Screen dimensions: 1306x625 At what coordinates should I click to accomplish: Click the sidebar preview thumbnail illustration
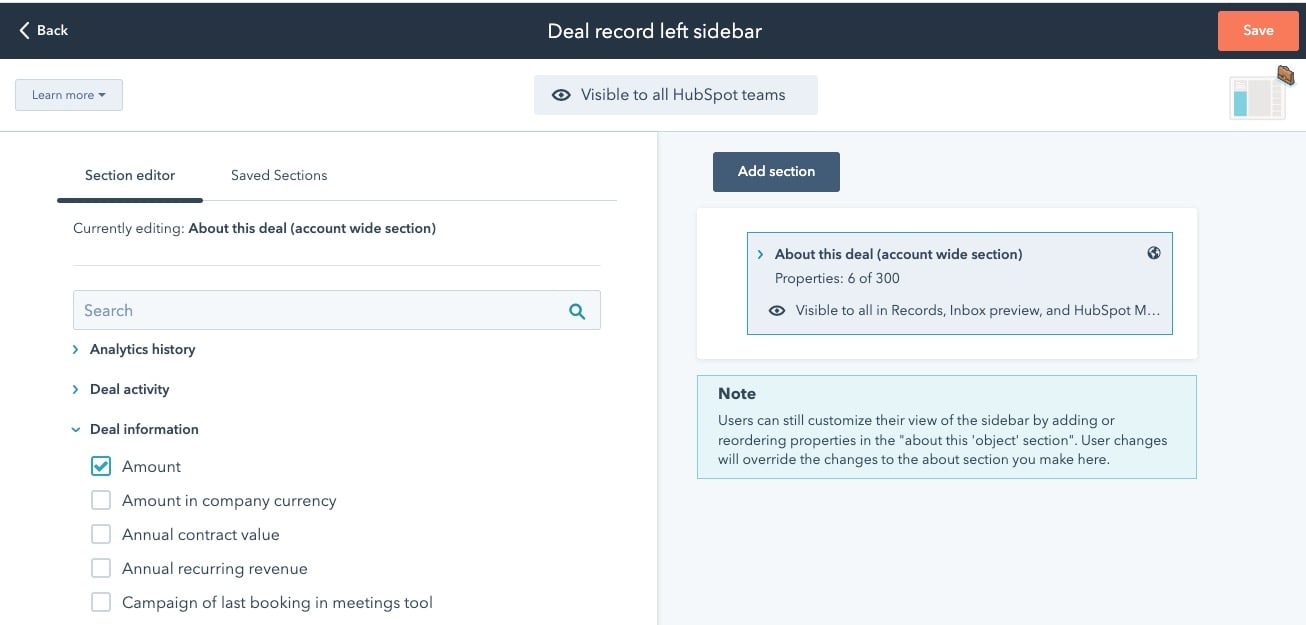[1258, 95]
